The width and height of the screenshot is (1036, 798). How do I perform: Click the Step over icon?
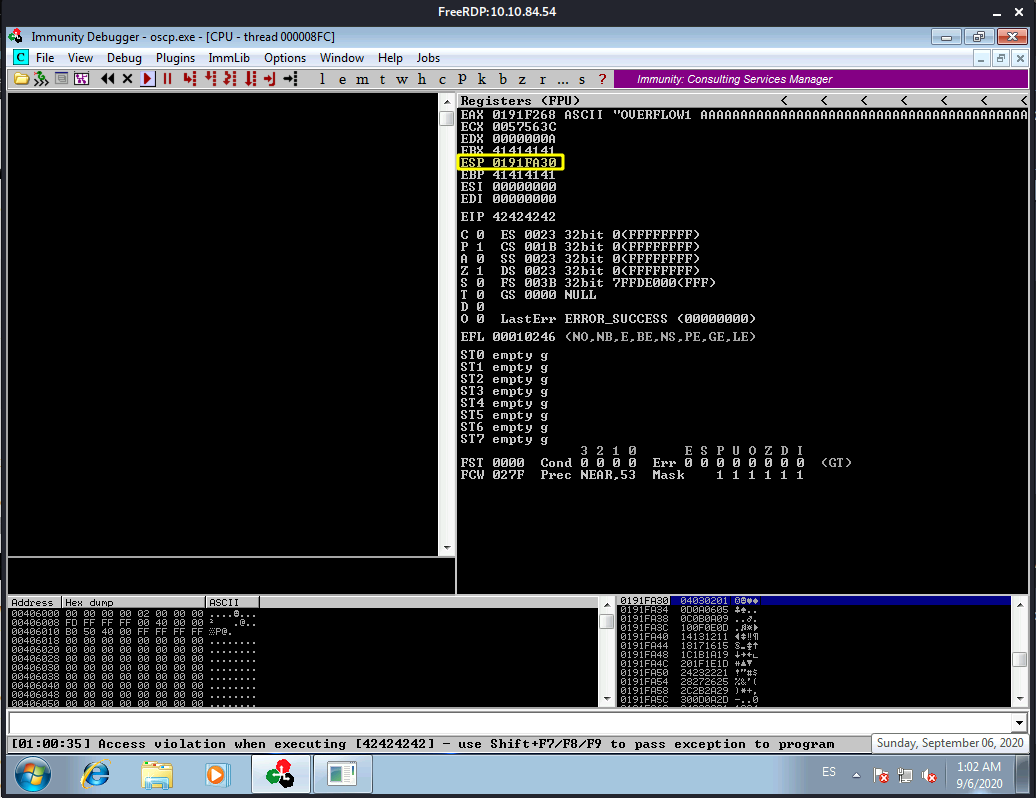tap(210, 79)
